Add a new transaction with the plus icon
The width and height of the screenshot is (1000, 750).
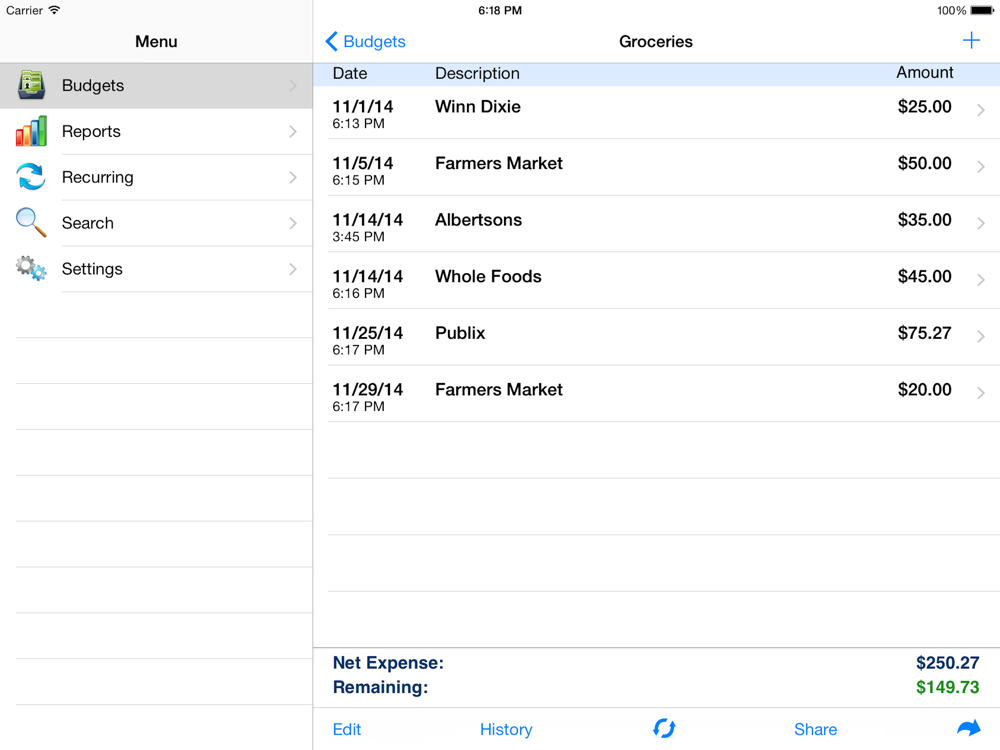[971, 41]
